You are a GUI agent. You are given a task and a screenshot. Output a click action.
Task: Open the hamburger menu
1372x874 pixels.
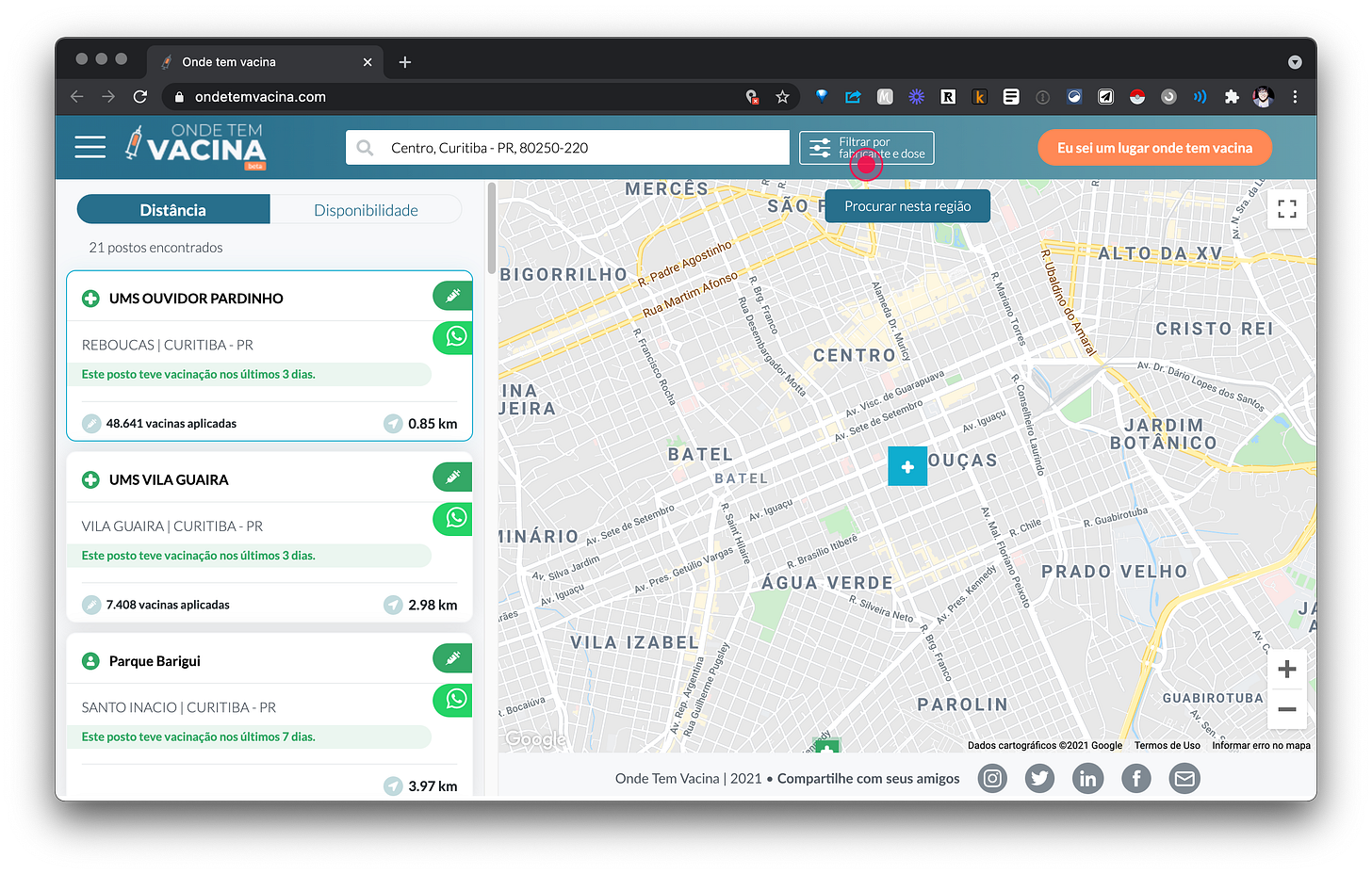point(90,147)
